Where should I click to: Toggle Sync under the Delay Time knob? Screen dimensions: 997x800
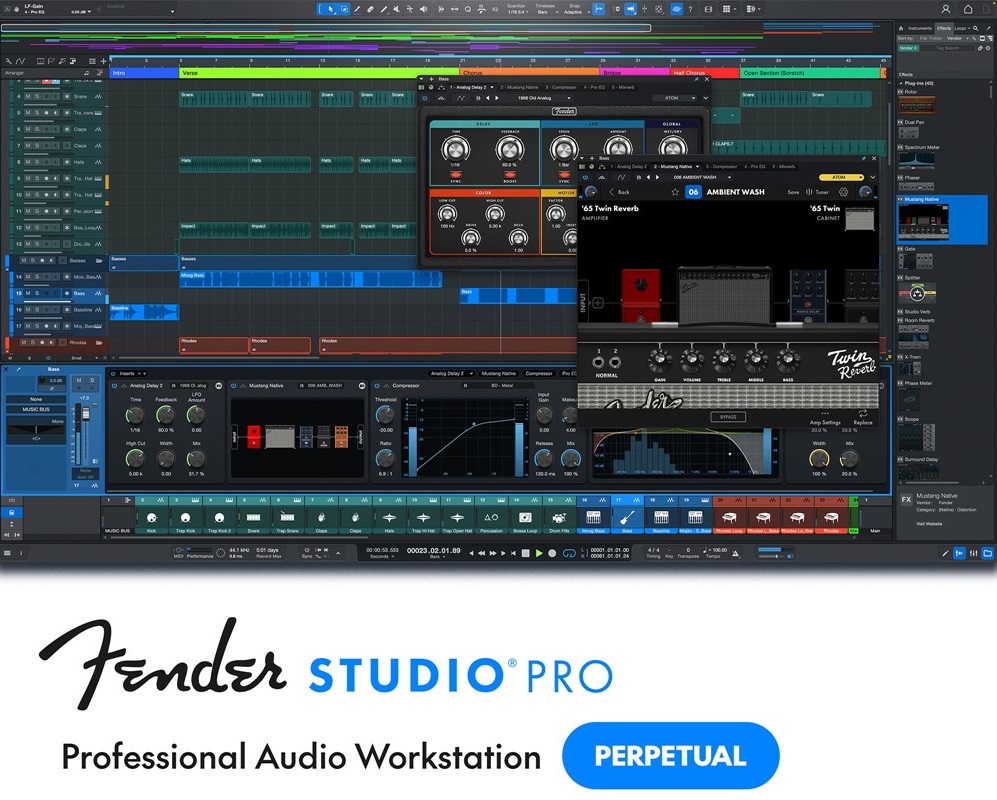[455, 173]
